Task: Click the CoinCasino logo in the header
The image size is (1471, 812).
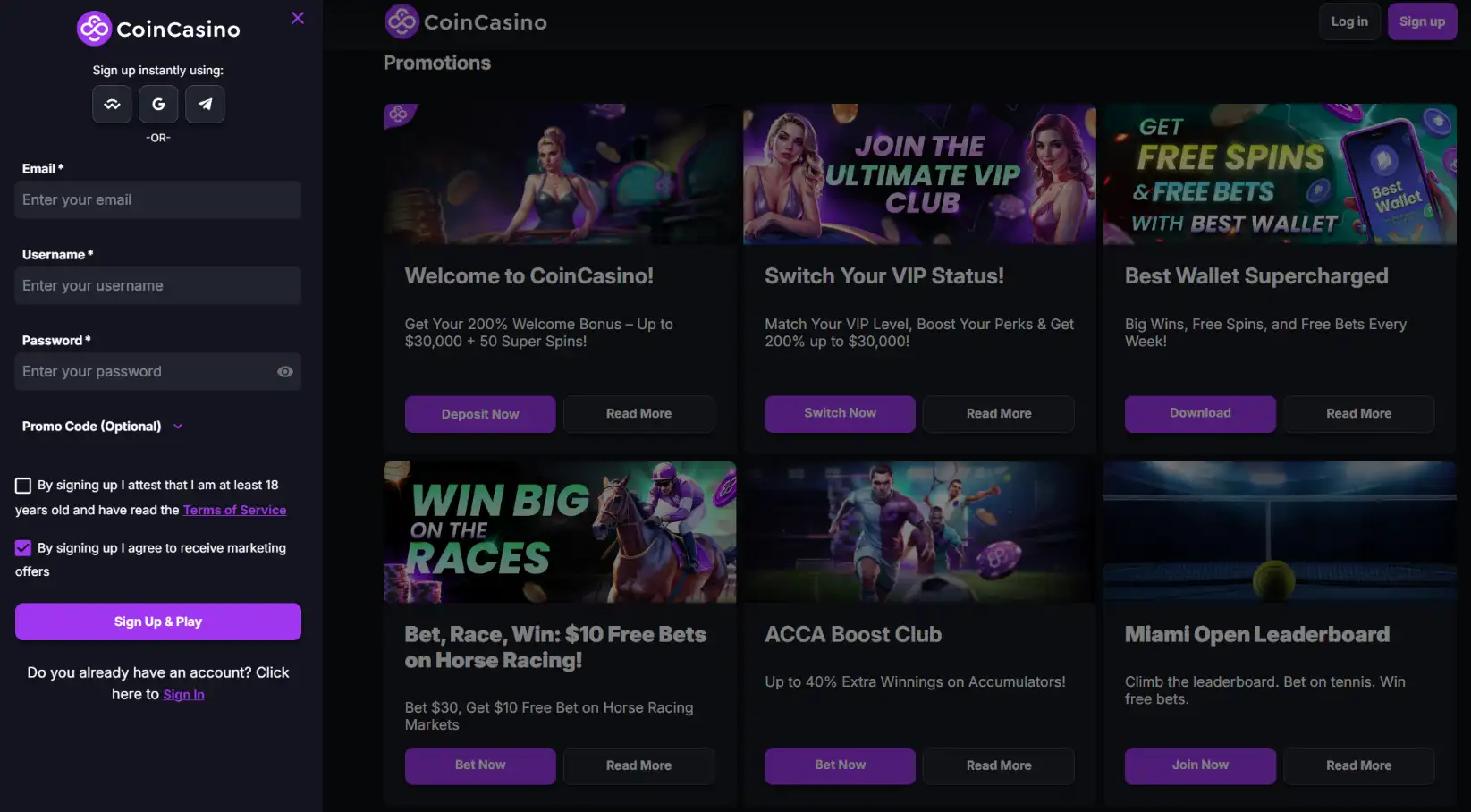Action: (x=465, y=21)
